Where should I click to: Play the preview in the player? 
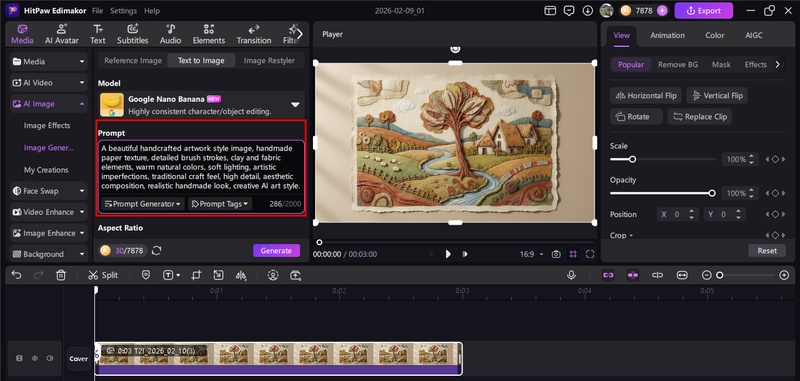coord(448,254)
